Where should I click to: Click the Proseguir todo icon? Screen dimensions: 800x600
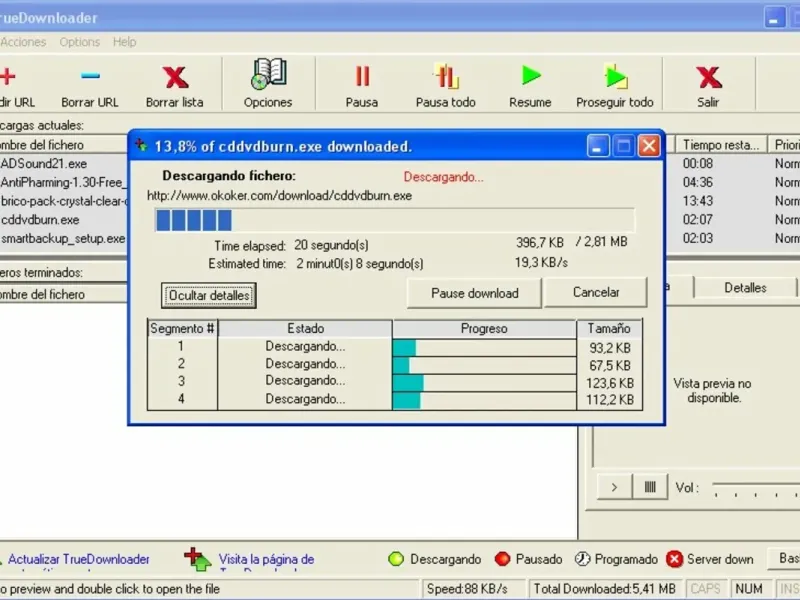pyautogui.click(x=615, y=77)
